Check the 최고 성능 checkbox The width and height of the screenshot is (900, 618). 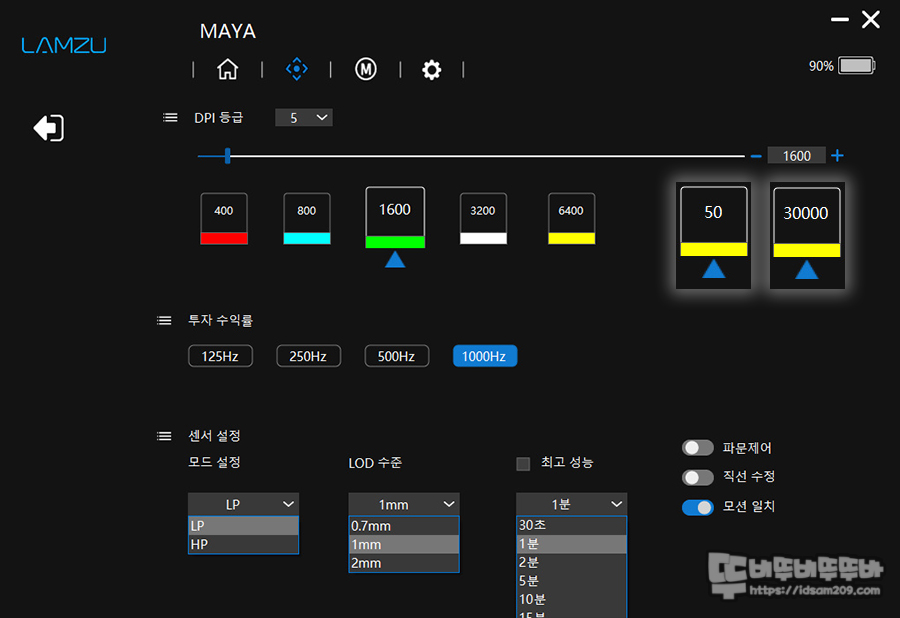(x=523, y=464)
